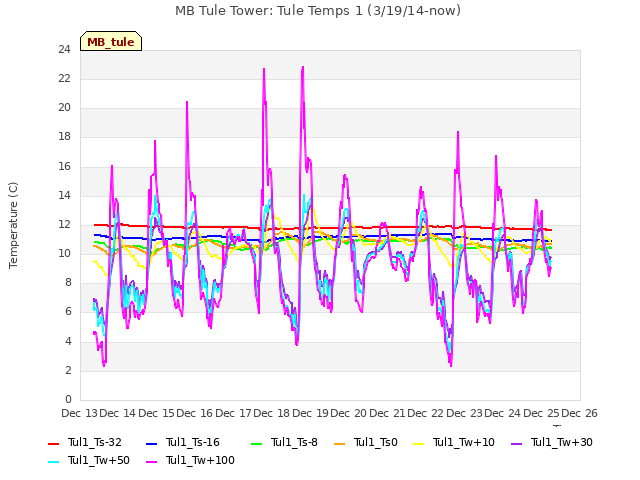Click the magenta Tul1_Tw+100 legend swatch

click(151, 461)
